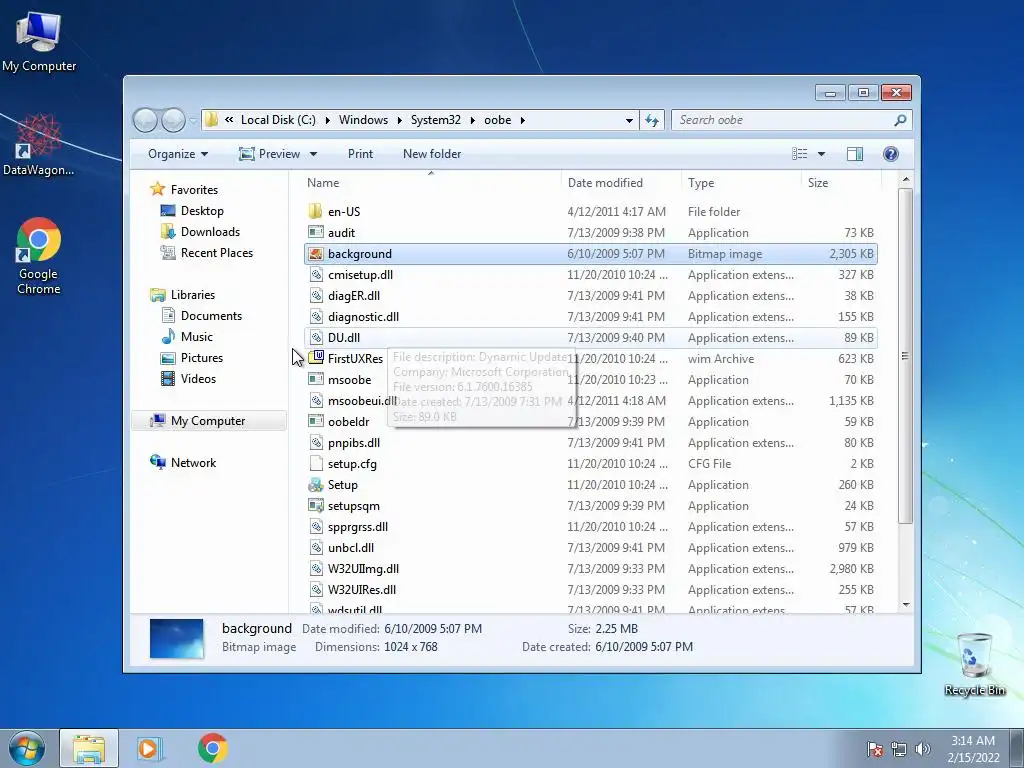Launch Windows Media Player taskbar icon
Viewport: 1024px width, 768px height.
click(149, 748)
